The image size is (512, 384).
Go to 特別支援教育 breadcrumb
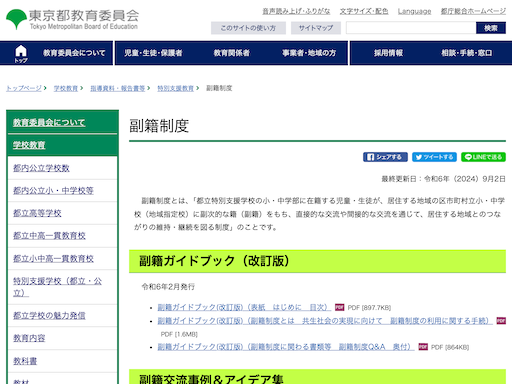click(x=176, y=88)
